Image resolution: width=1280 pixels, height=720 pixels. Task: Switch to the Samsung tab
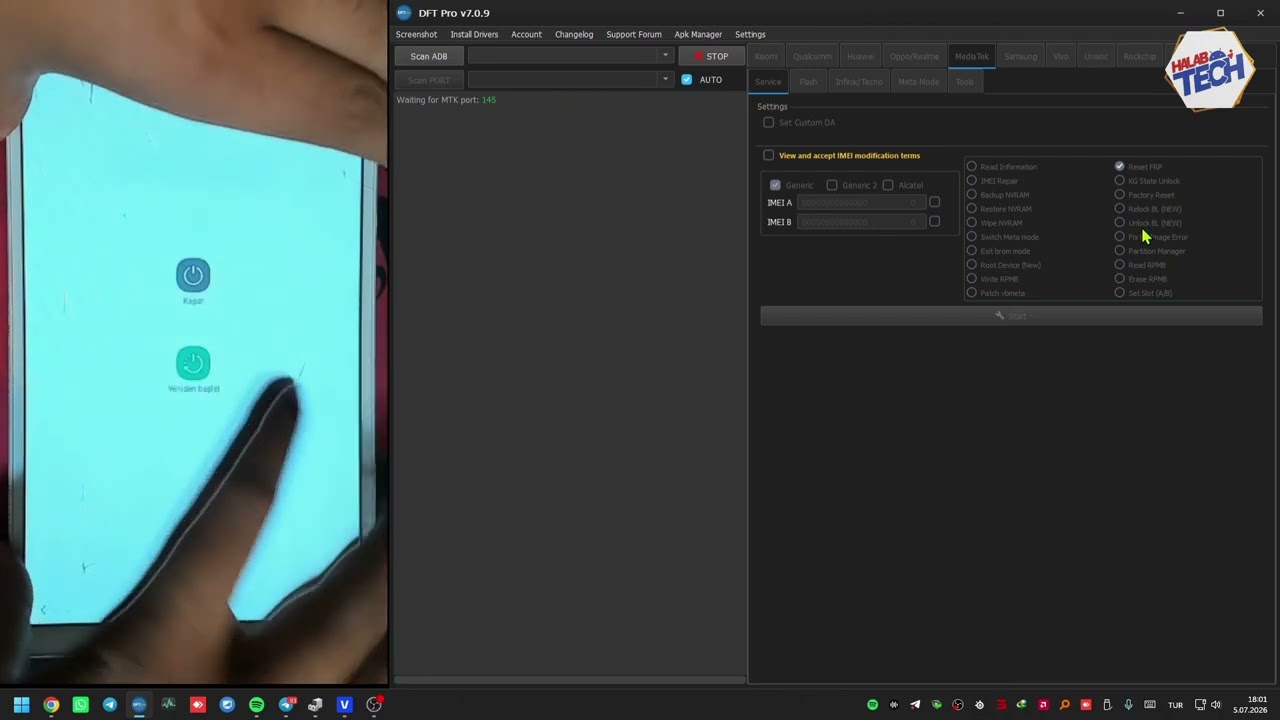click(x=1020, y=56)
